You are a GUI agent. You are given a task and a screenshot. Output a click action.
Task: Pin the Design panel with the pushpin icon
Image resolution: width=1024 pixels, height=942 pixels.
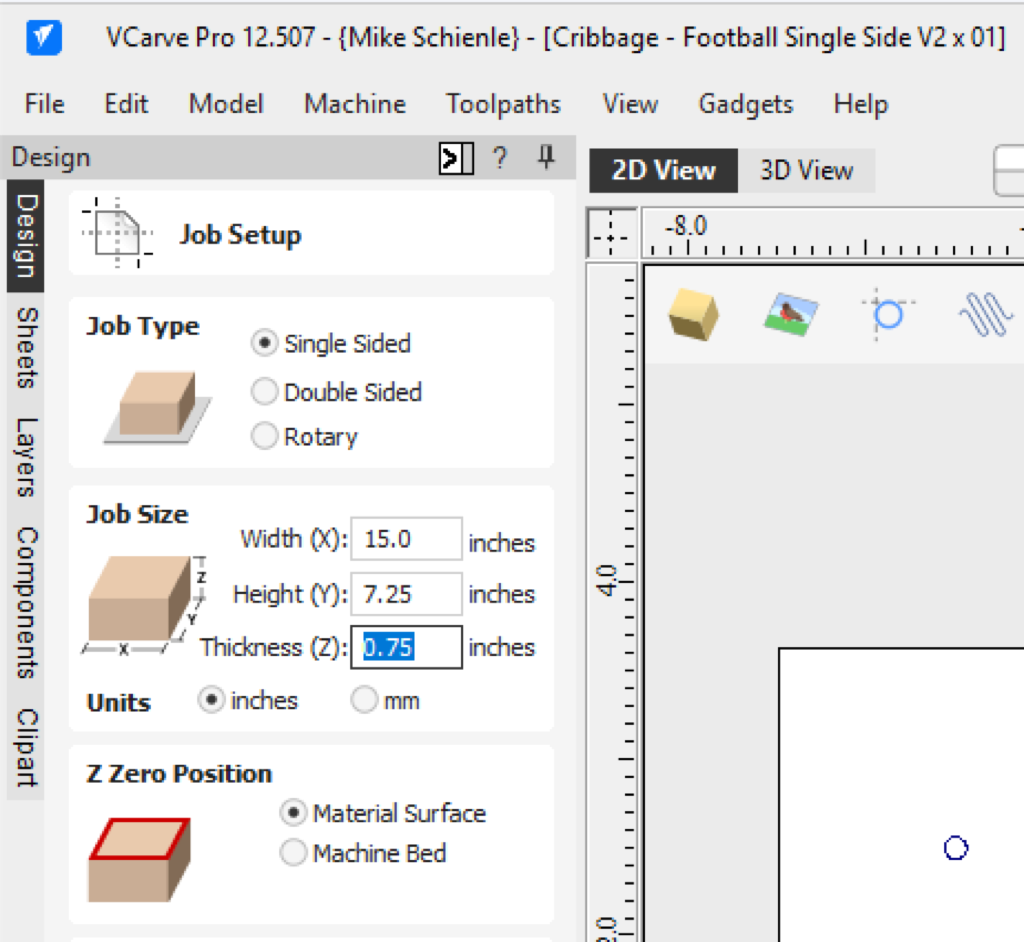point(546,157)
